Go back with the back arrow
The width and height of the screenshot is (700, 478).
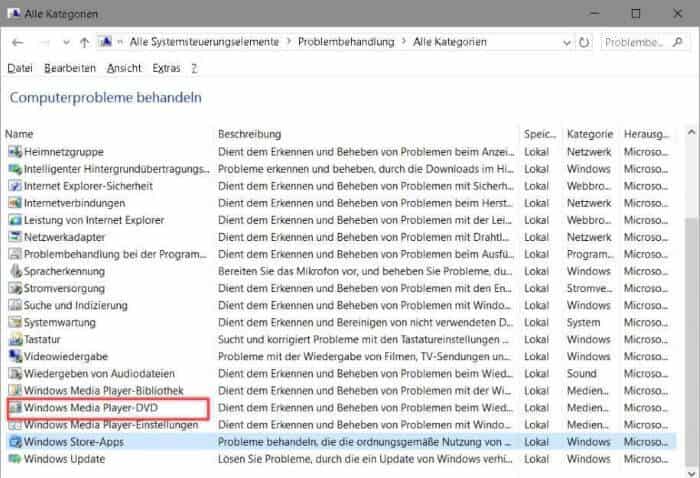(17, 42)
